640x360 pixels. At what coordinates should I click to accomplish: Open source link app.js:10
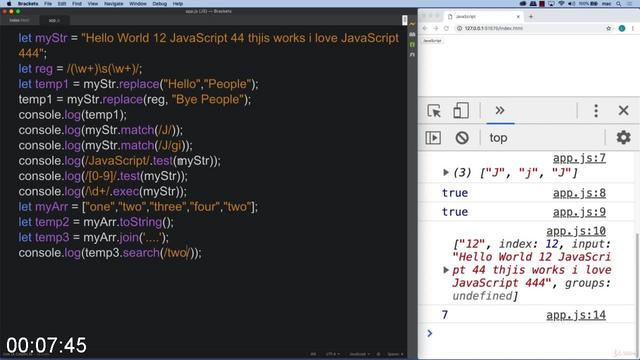tap(576, 231)
